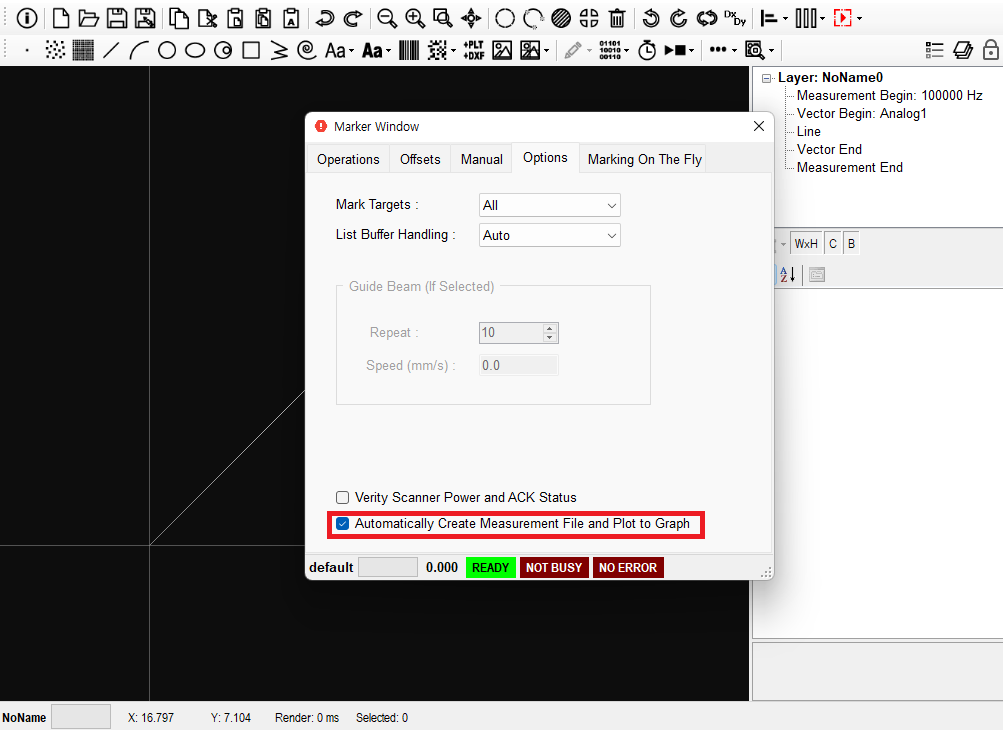The image size is (1003, 730).
Task: Click the C button in properties
Action: (833, 244)
